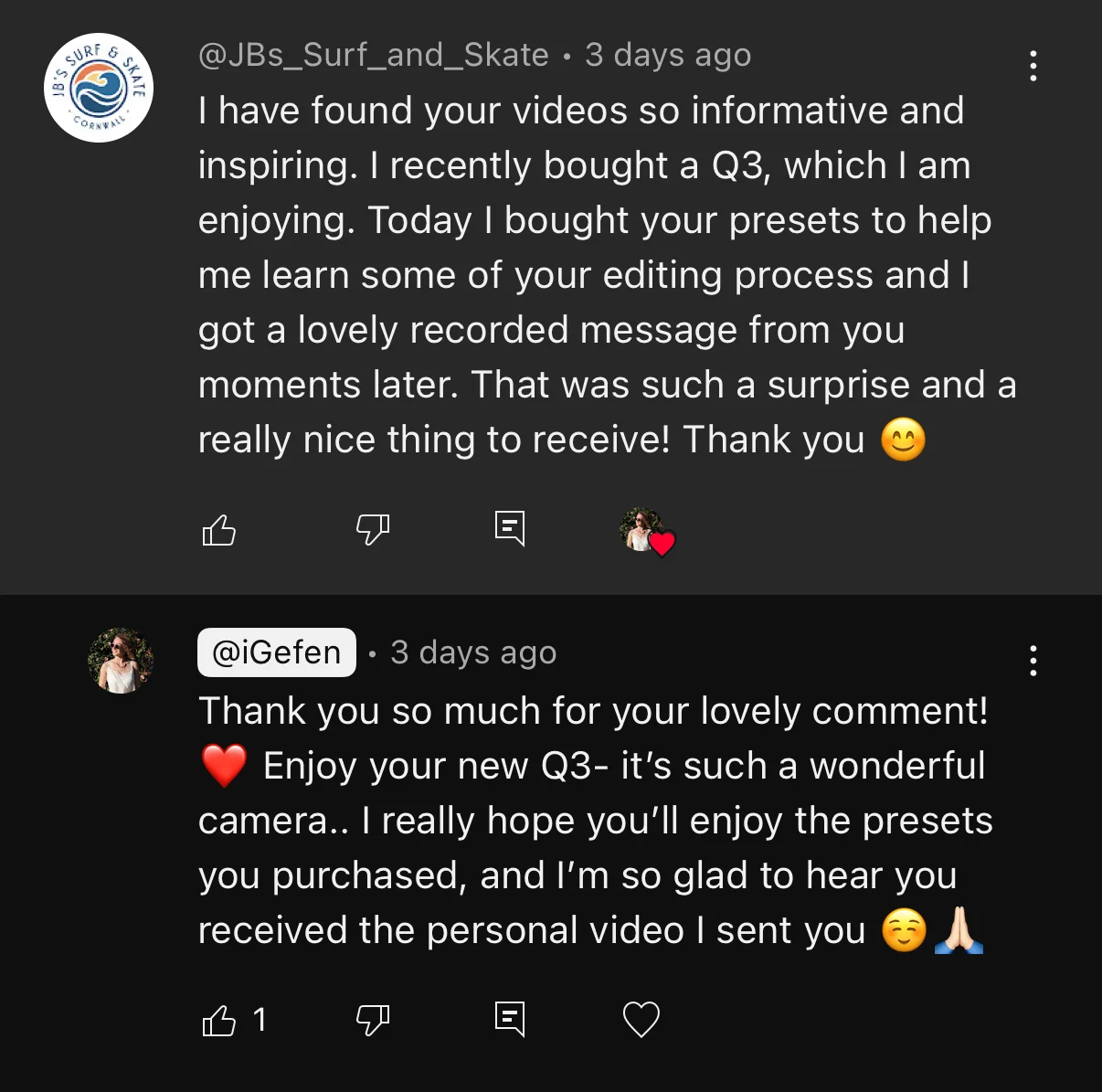This screenshot has width=1102, height=1092.
Task: Click the praying hands emoji in the reply
Action: [x=959, y=930]
